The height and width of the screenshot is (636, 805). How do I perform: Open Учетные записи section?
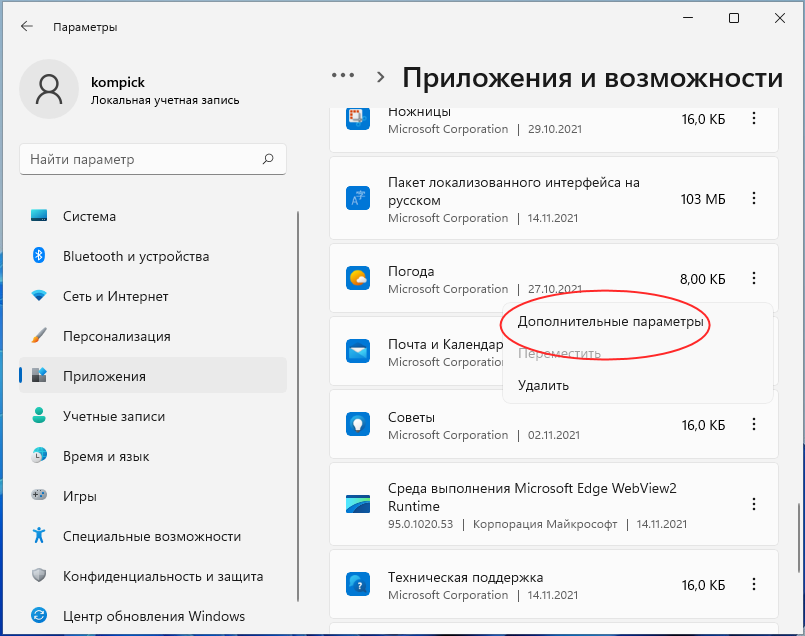152,416
